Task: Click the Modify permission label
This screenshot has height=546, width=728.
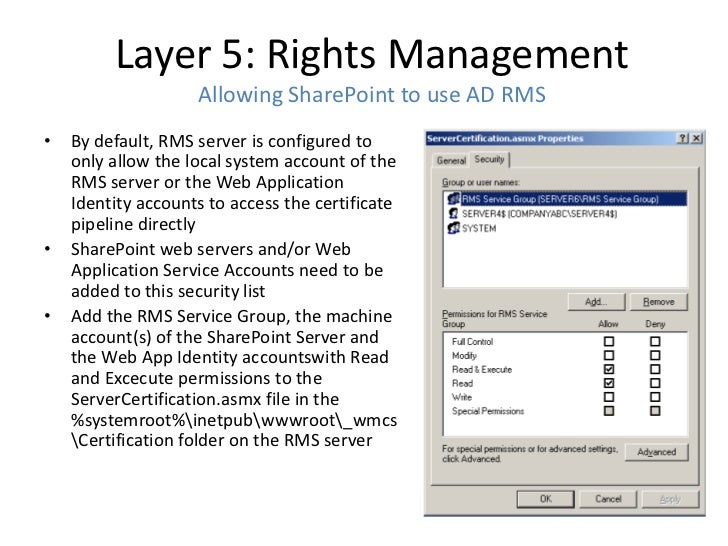Action: pos(464,356)
